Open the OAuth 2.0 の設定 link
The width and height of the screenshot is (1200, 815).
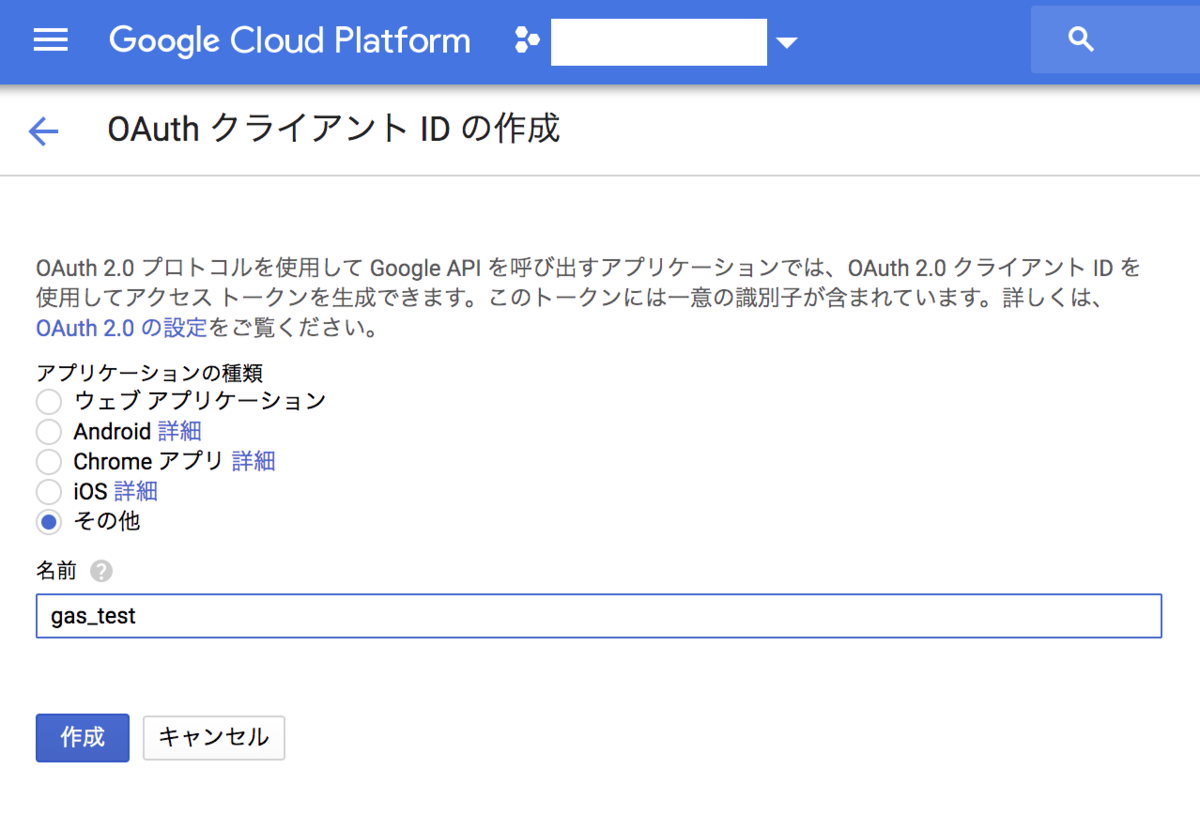pyautogui.click(x=122, y=328)
